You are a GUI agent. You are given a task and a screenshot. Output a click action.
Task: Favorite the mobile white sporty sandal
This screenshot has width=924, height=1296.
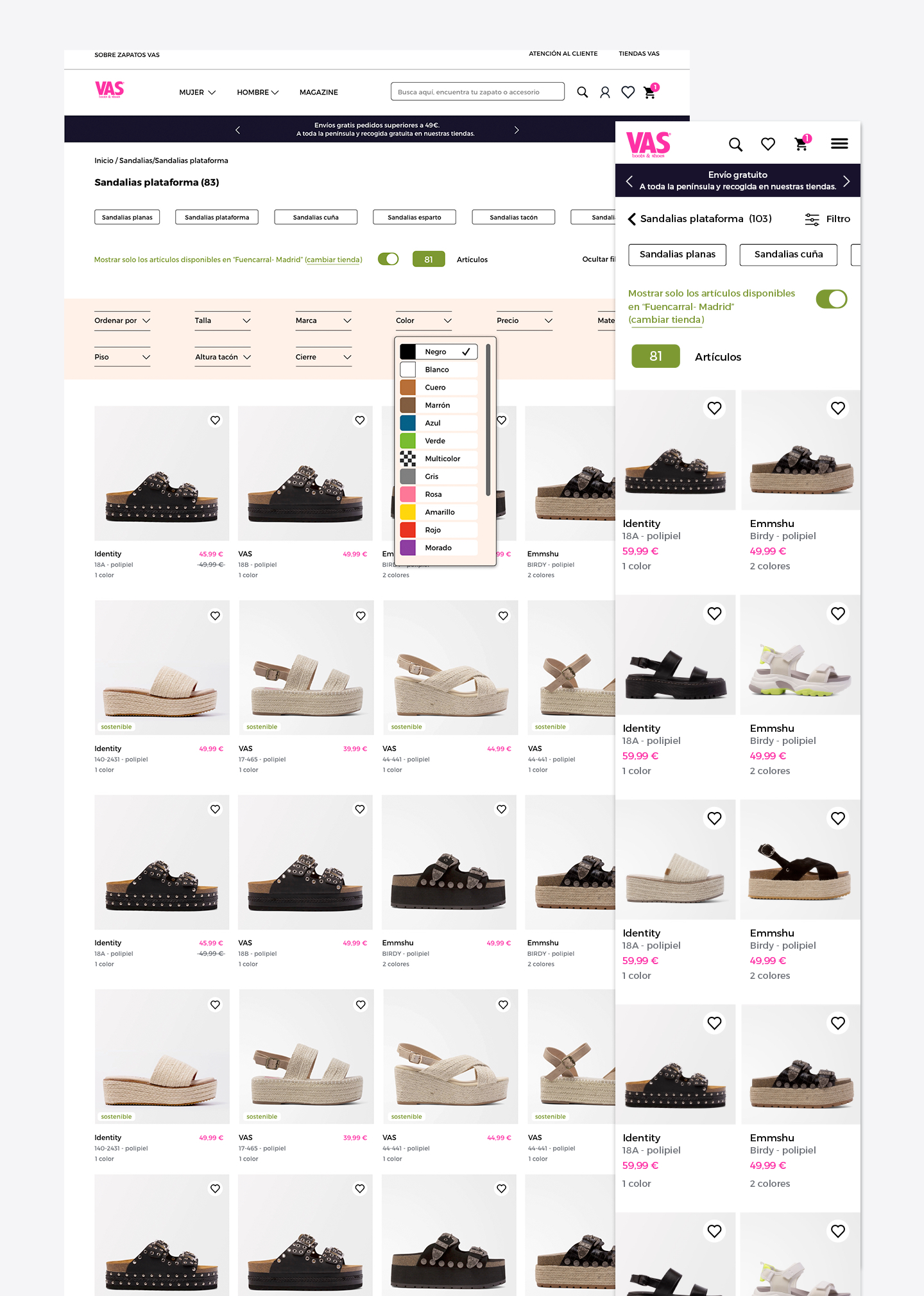click(838, 614)
